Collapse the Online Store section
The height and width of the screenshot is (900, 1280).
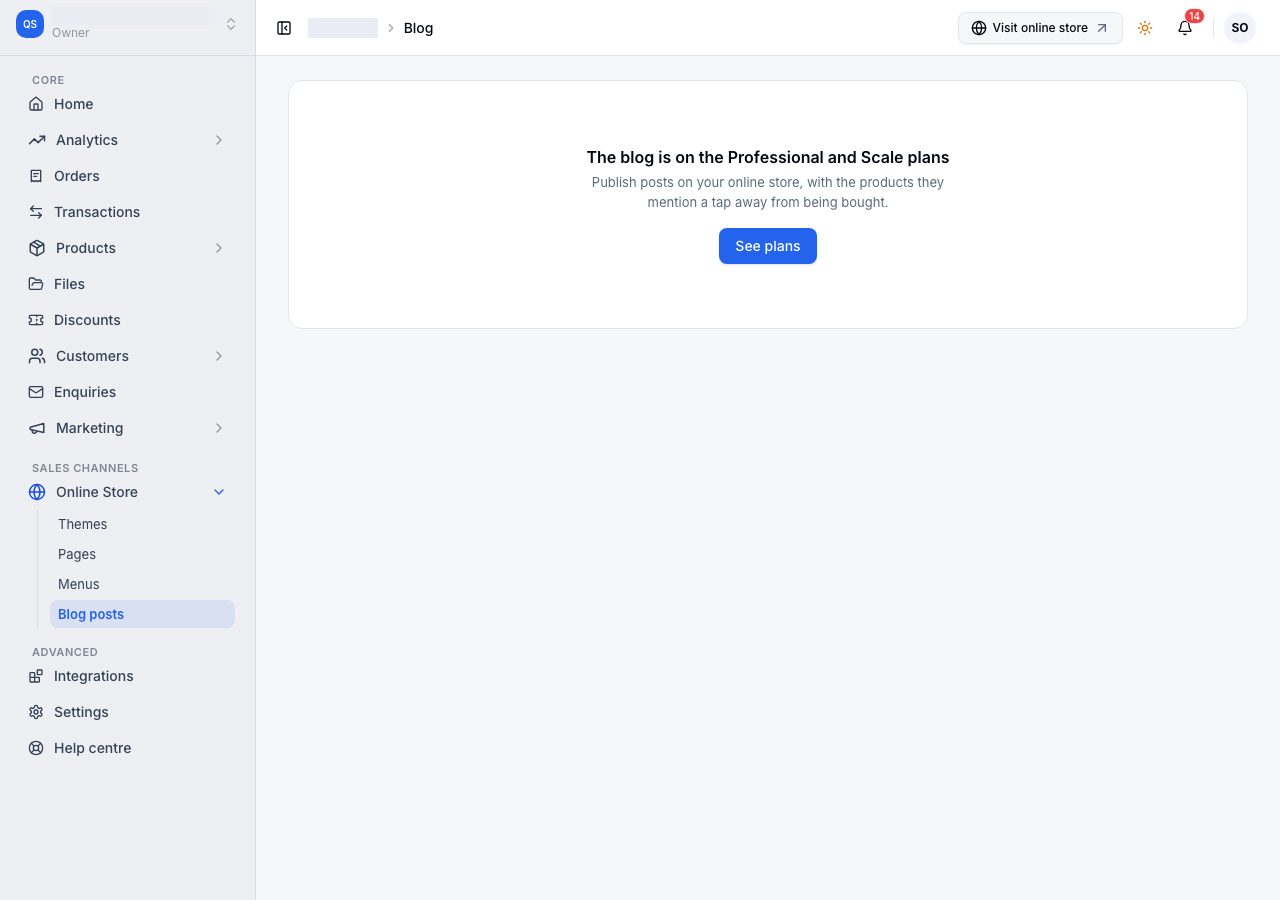tap(219, 492)
